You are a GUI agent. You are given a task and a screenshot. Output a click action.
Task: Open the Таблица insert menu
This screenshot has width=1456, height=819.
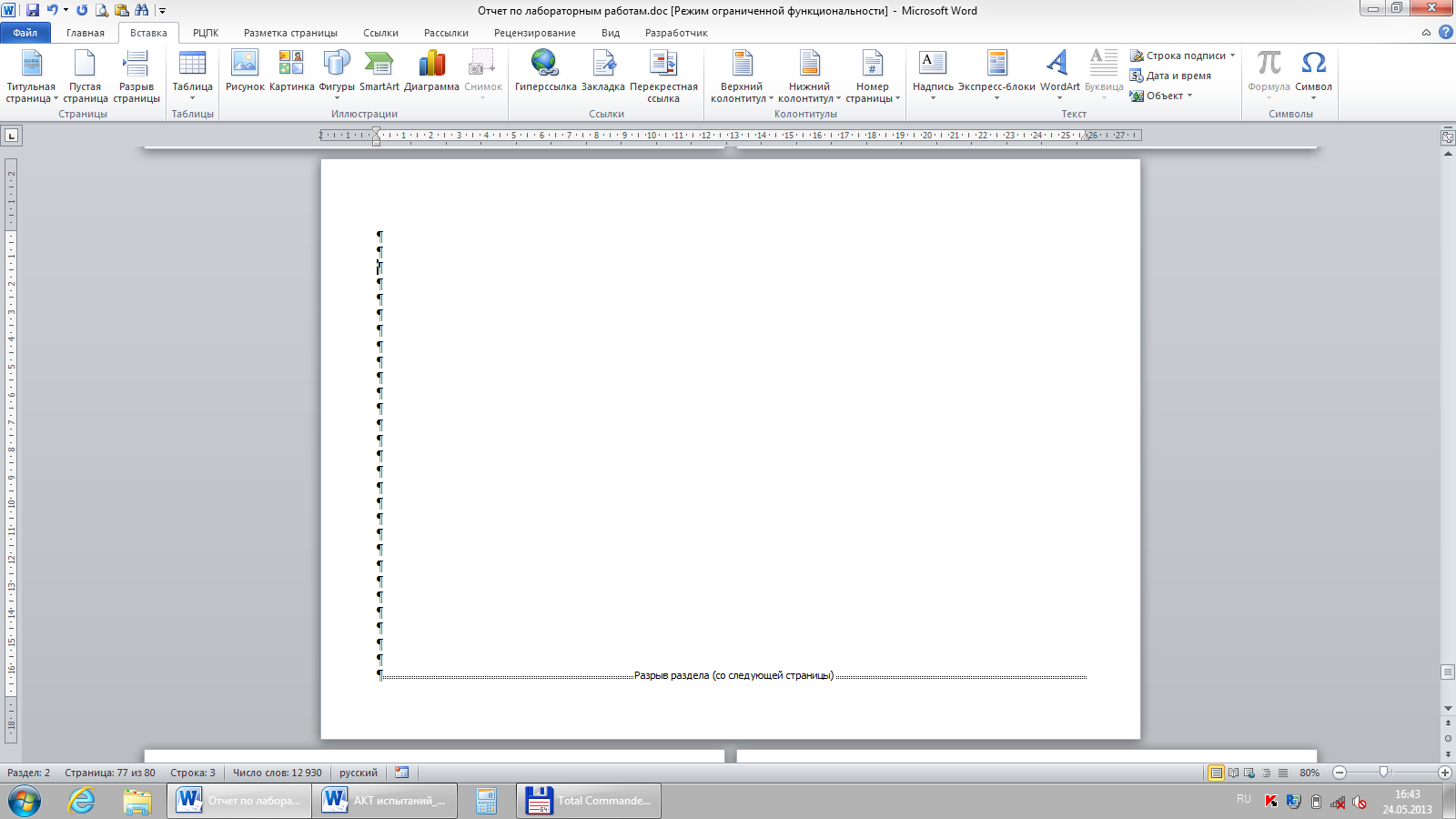tap(193, 76)
